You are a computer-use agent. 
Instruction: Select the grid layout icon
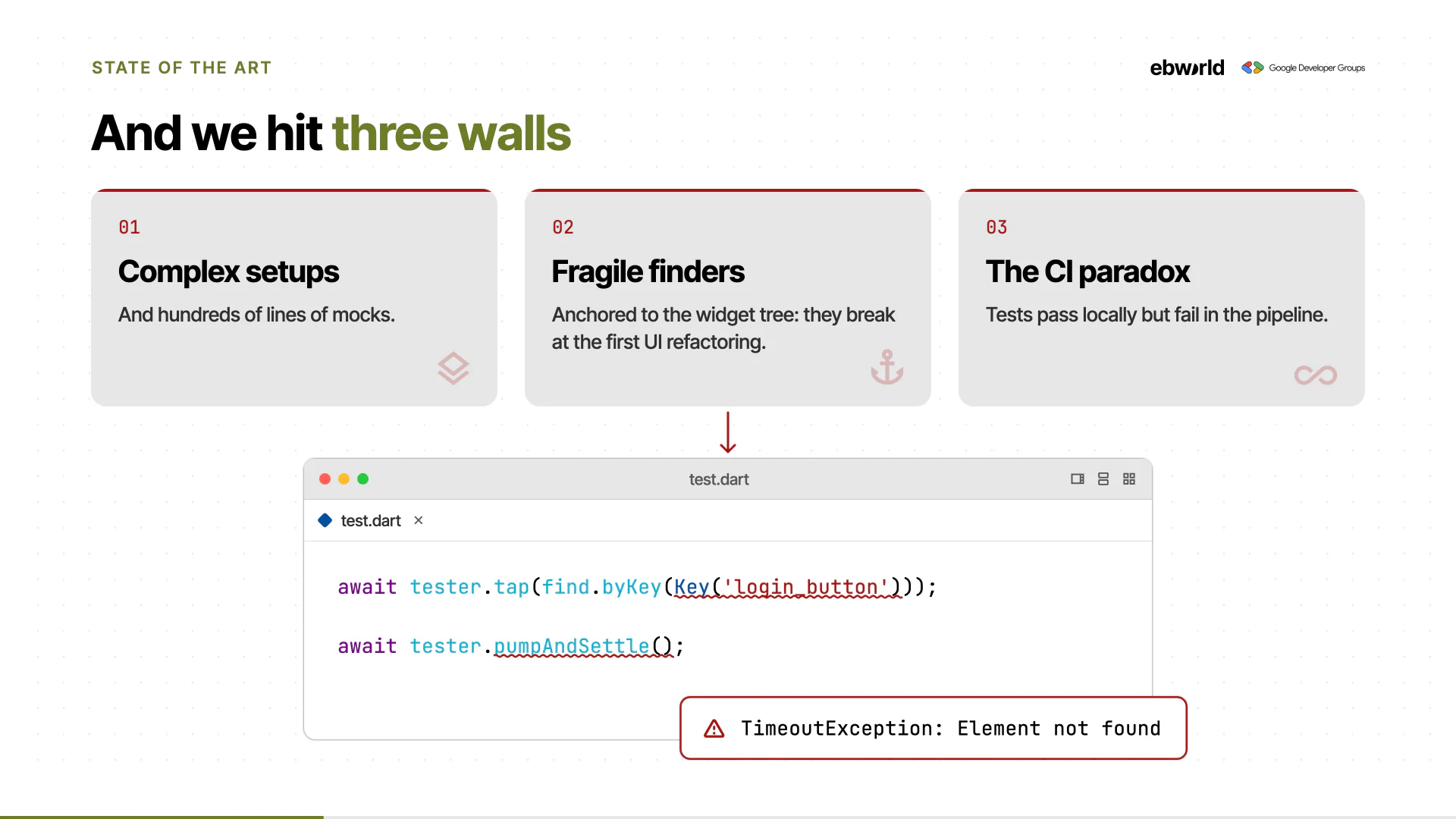1129,479
